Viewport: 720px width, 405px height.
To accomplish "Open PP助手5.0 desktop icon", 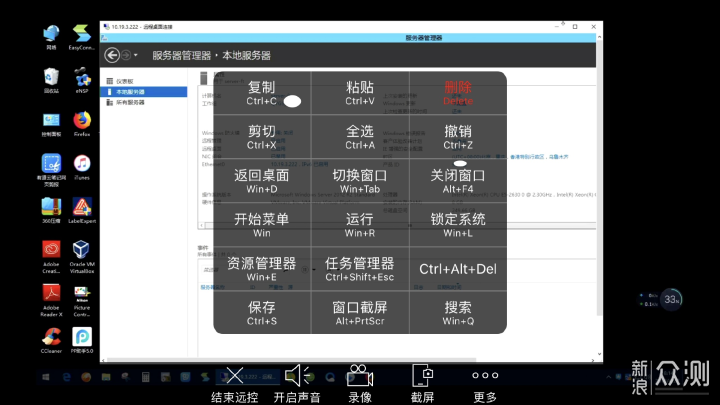I will click(x=82, y=340).
